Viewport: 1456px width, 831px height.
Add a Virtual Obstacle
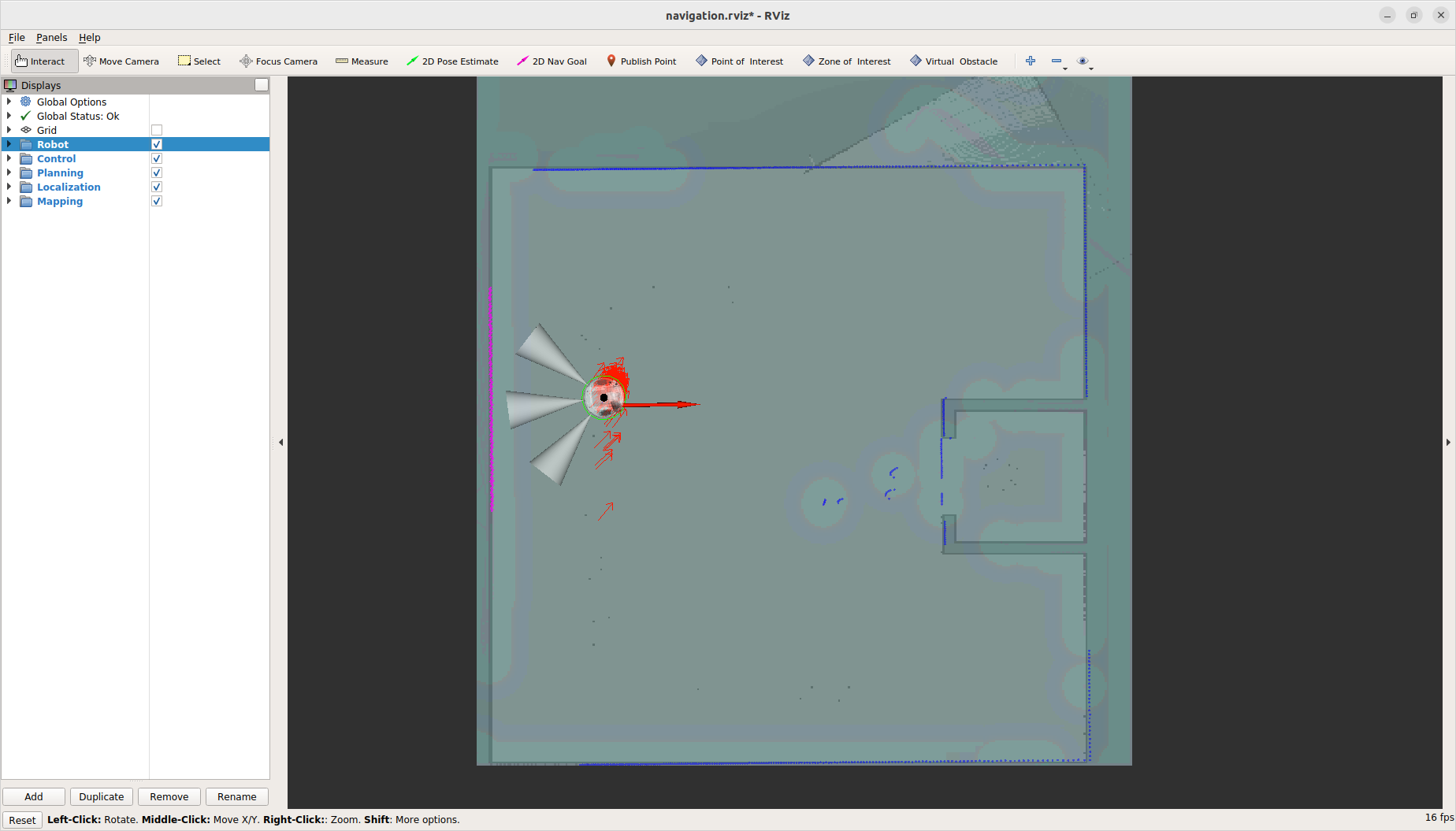point(953,61)
